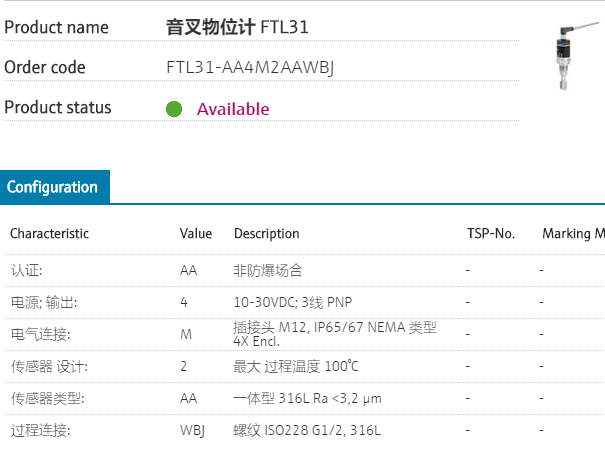Select the 电气连接 row label

[x=40, y=334]
